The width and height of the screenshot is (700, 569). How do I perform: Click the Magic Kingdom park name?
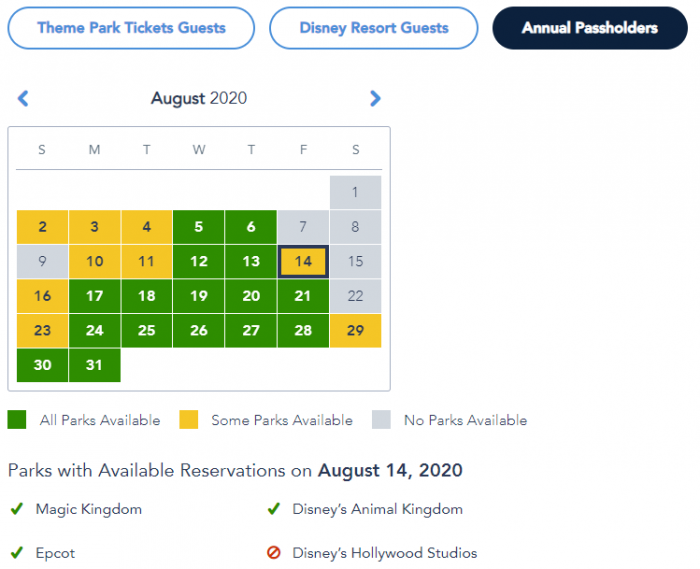(x=89, y=509)
